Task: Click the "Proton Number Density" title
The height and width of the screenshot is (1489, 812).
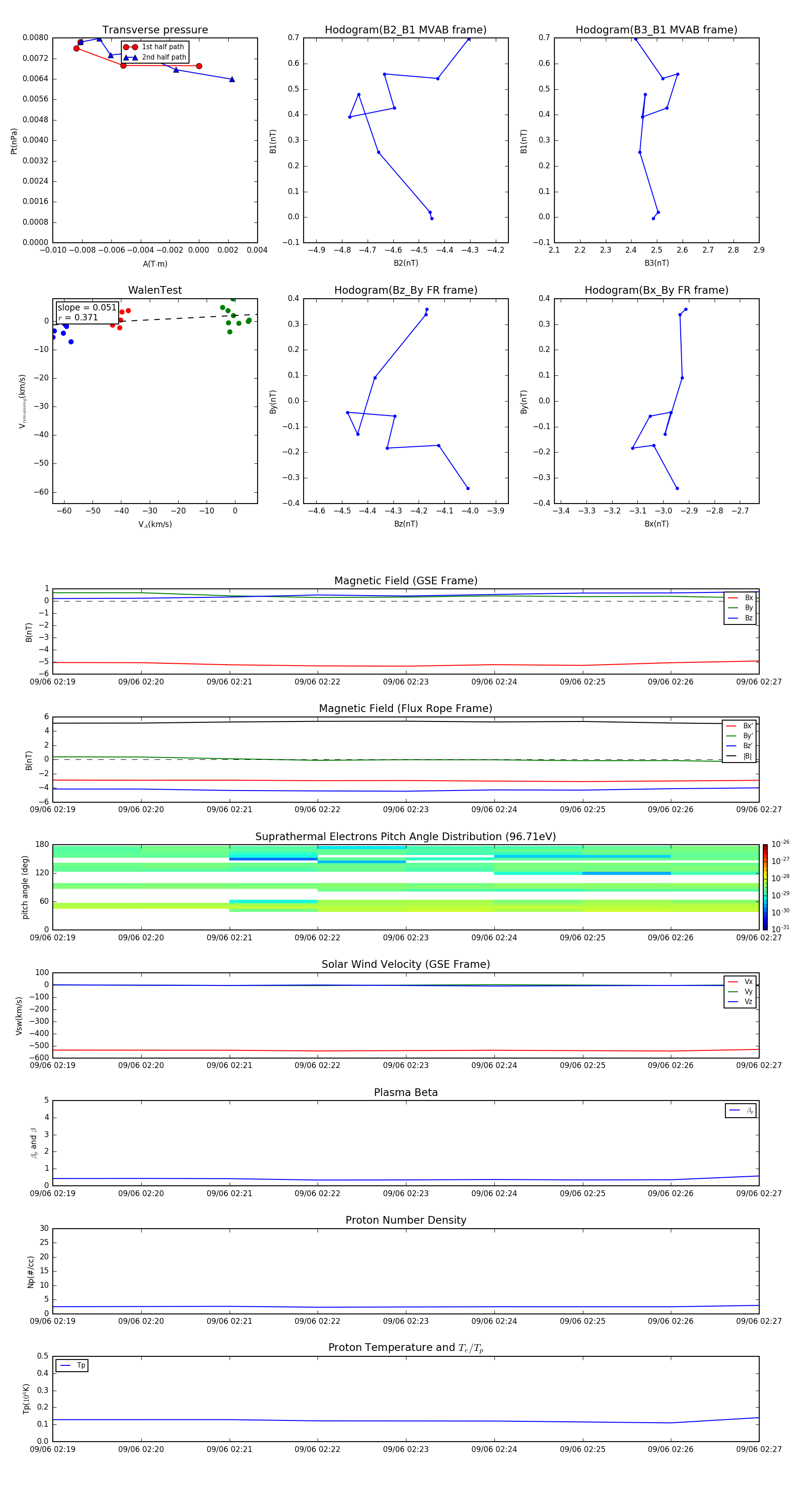Action: [x=406, y=1221]
